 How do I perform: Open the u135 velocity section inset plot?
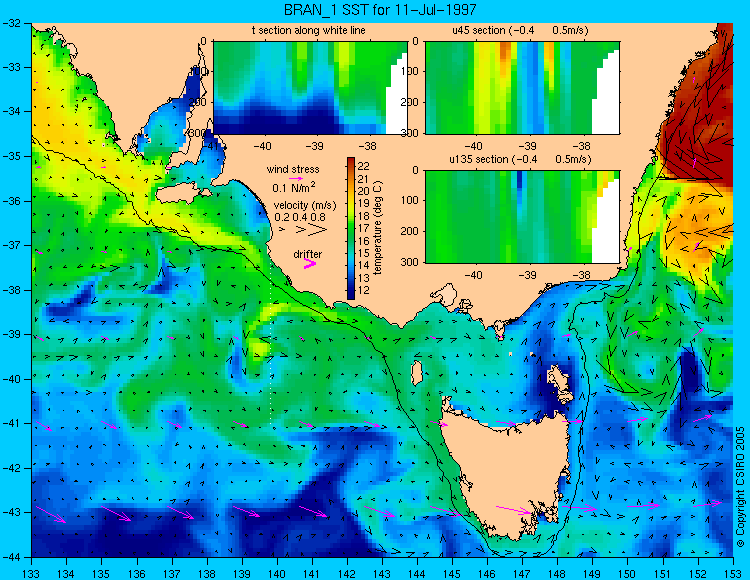point(522,216)
